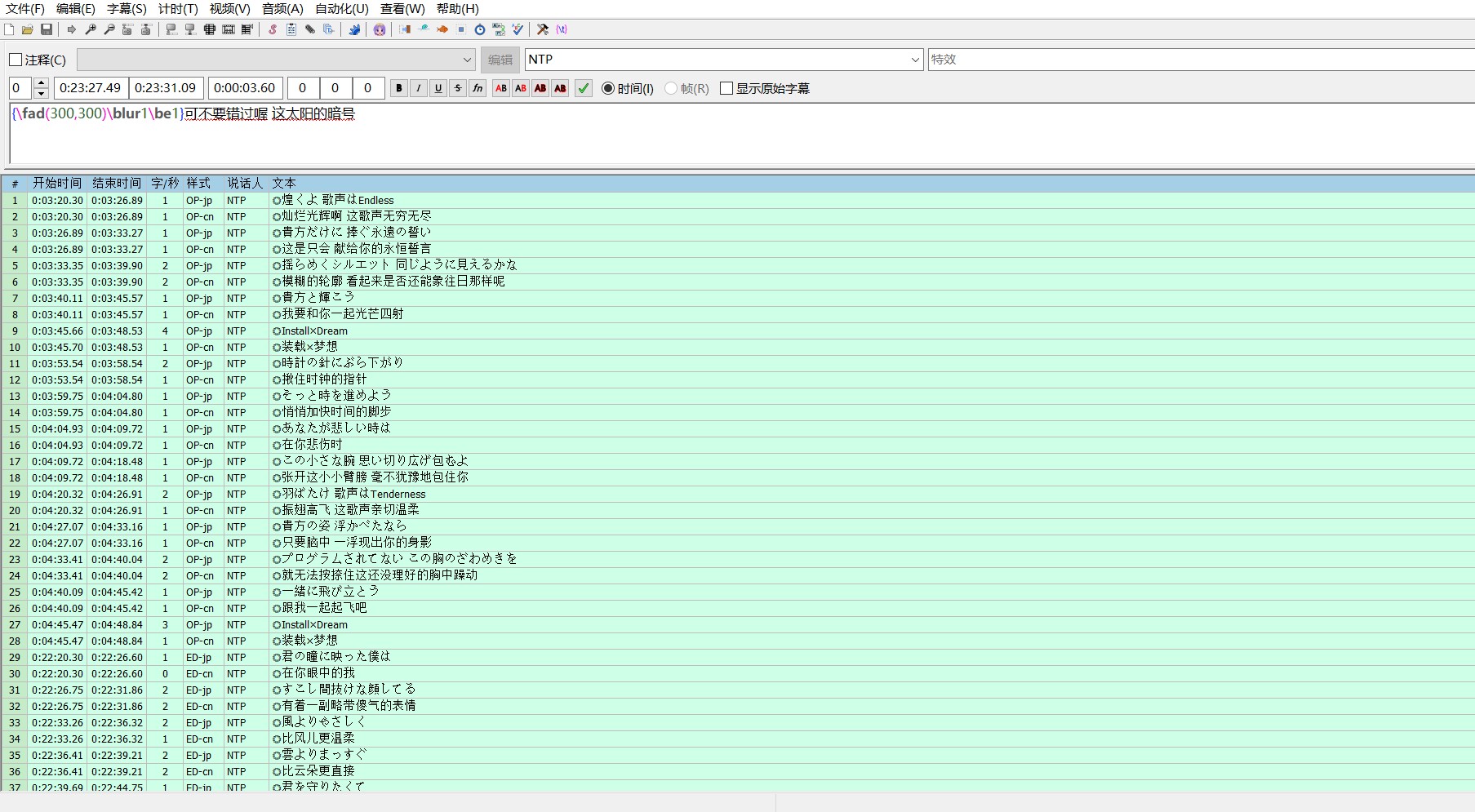The height and width of the screenshot is (812, 1475).
Task: Open the Styling Assistant
Action: (424, 29)
